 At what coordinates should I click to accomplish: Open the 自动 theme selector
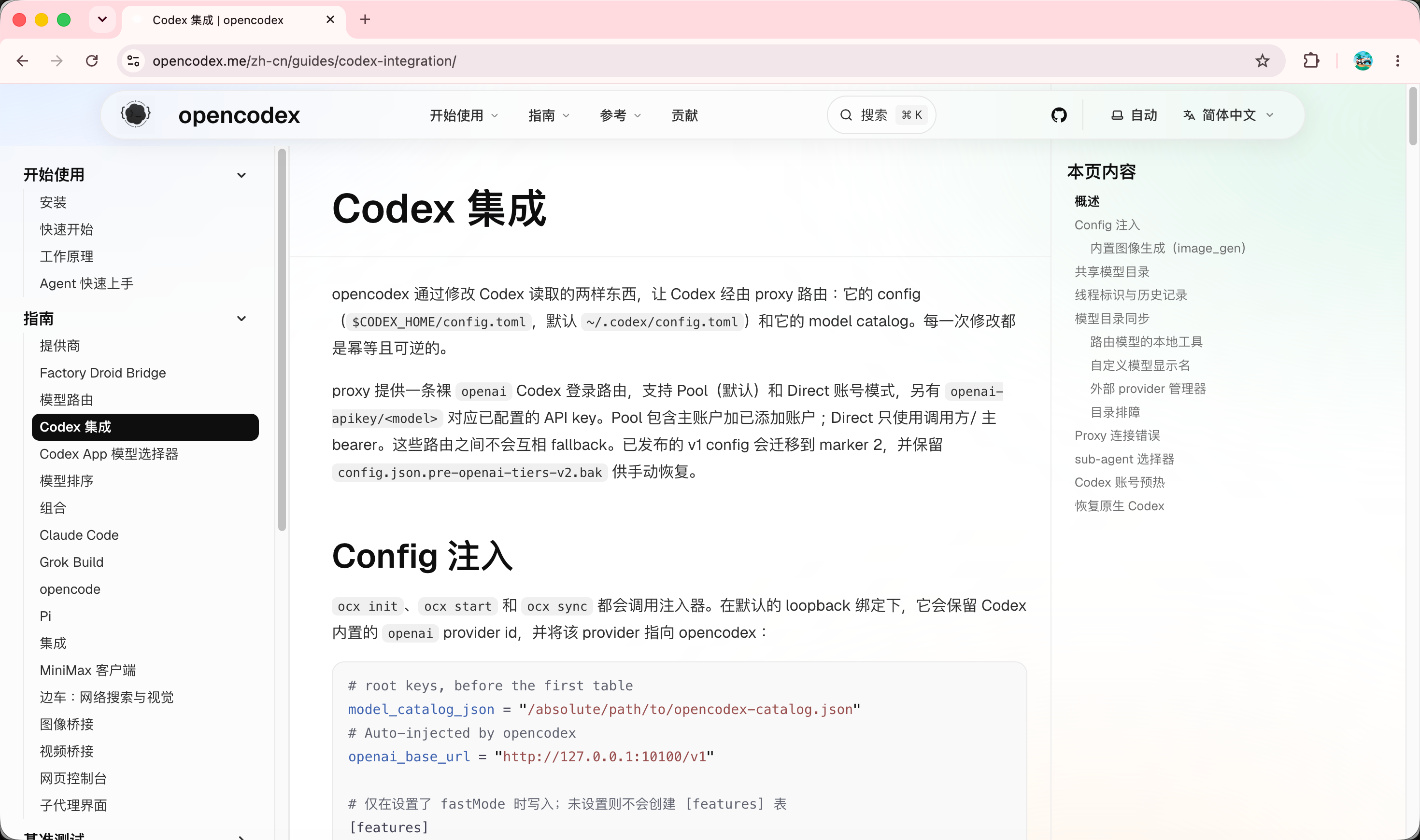coord(1134,115)
